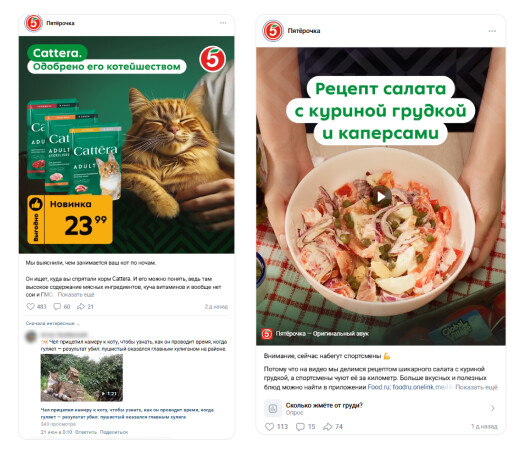This screenshot has height=454, width=525.
Task: Open comments on the Cattera post
Action: point(57,306)
